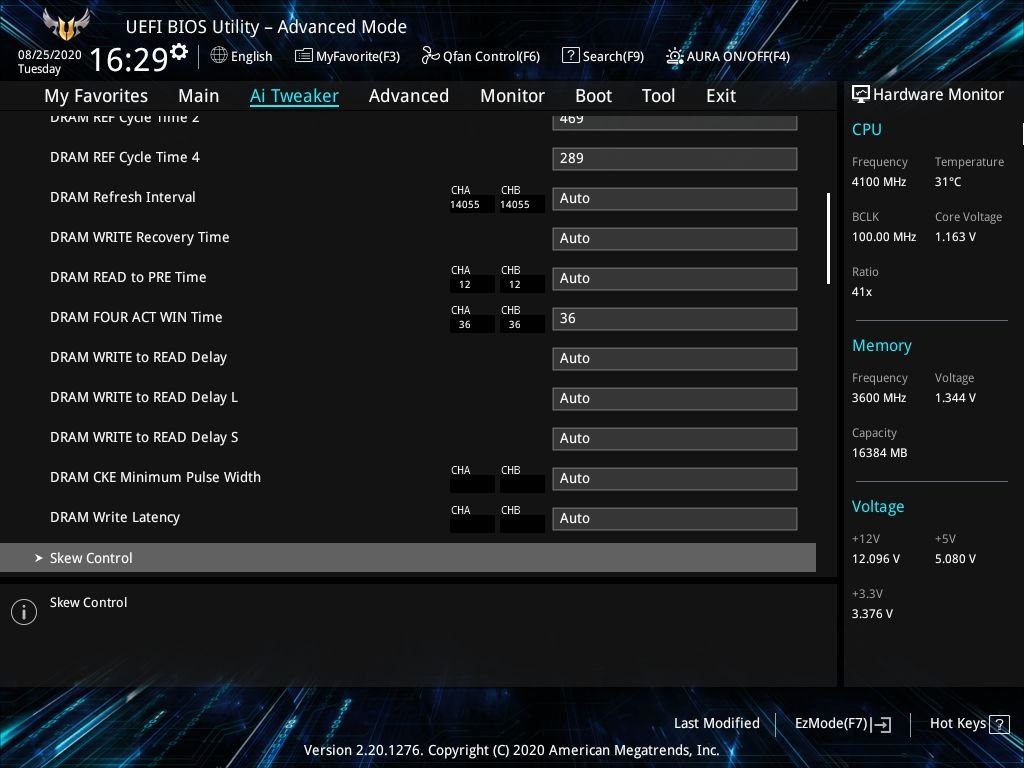The image size is (1024, 768).
Task: Toggle AURA ON/OFF light icon
Action: tap(675, 56)
